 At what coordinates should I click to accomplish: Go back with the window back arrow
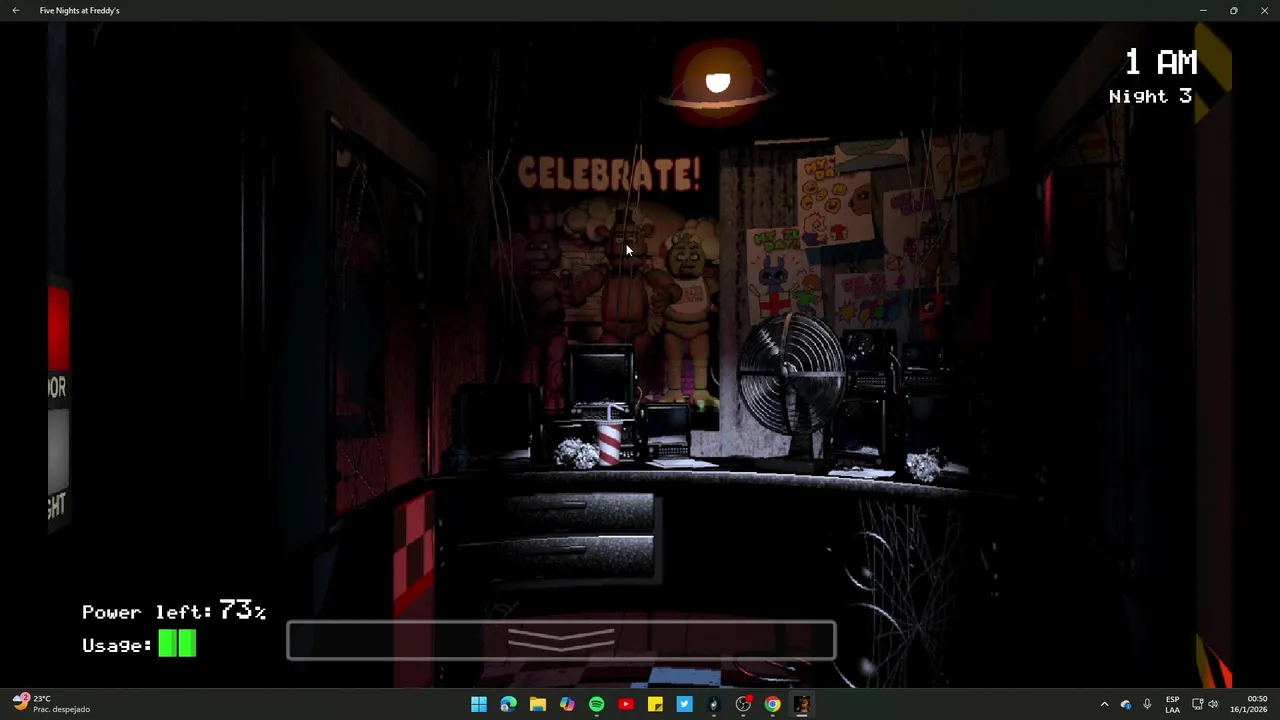pyautogui.click(x=16, y=10)
